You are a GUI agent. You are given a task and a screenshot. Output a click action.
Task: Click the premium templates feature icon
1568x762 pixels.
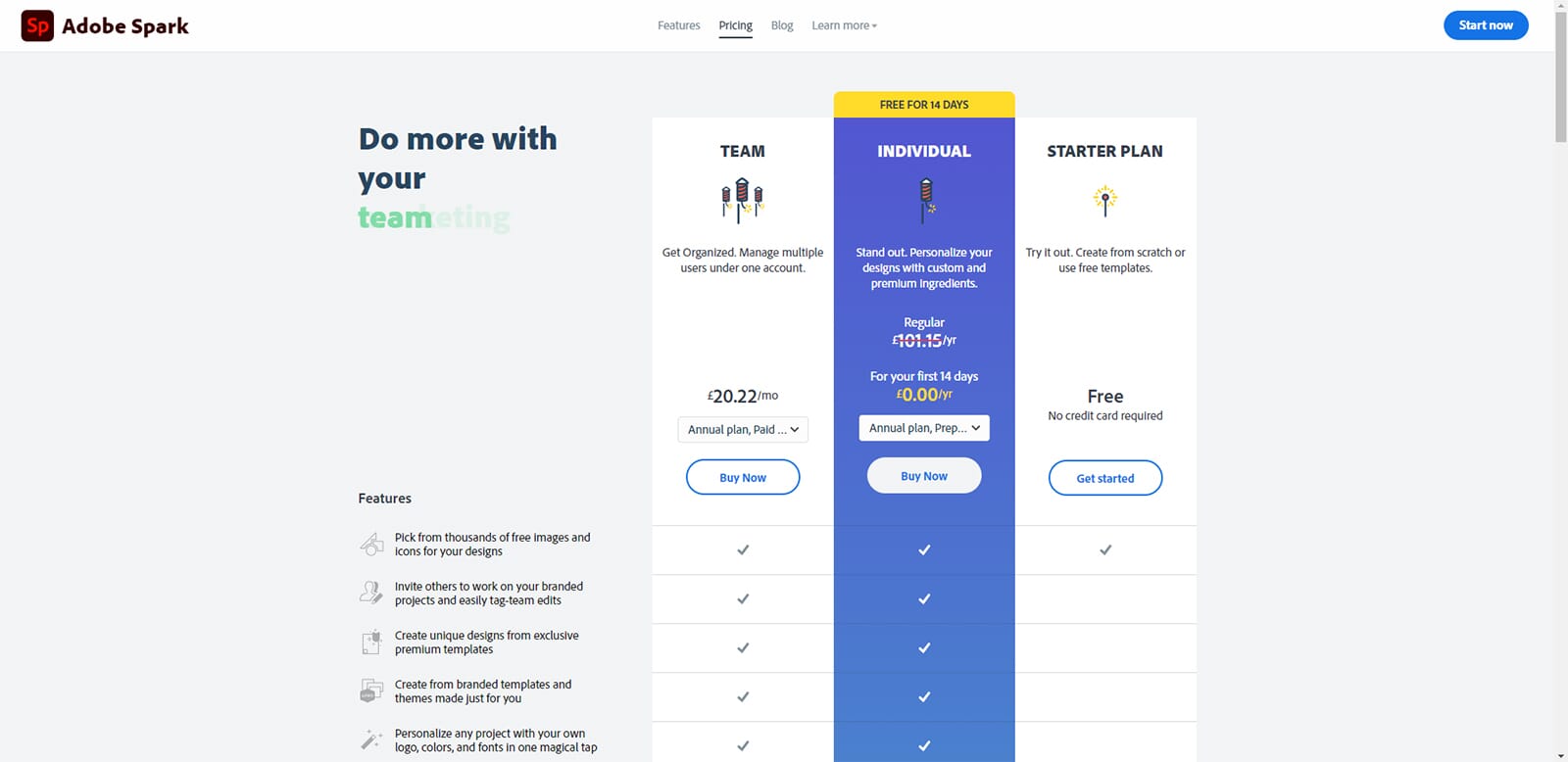pos(371,642)
